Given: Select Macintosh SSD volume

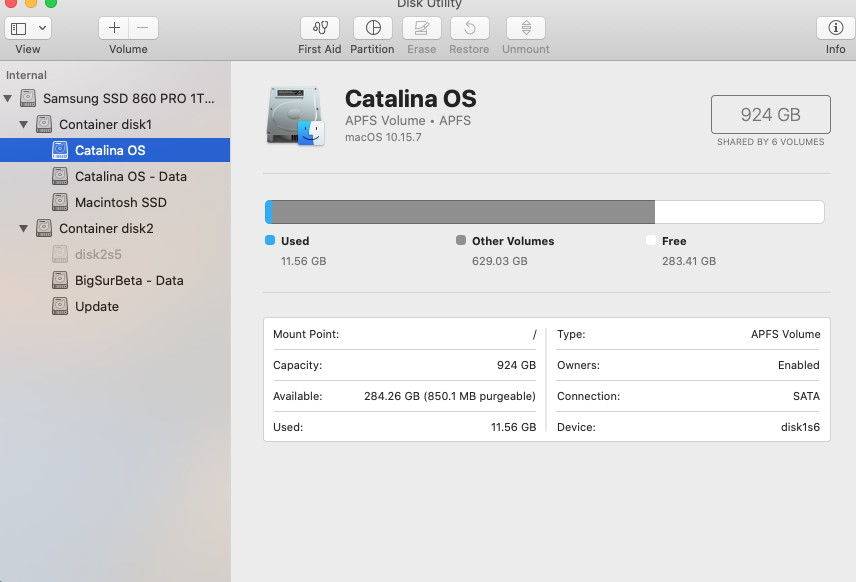Looking at the screenshot, I should coord(115,203).
